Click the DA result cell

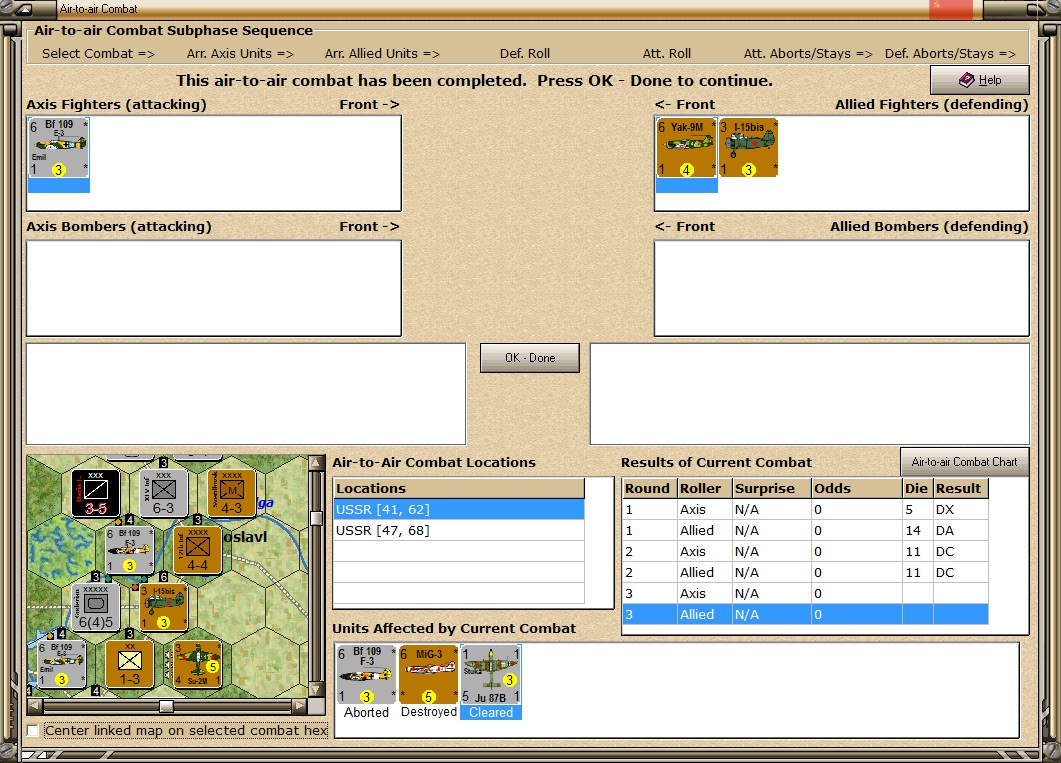click(x=961, y=530)
